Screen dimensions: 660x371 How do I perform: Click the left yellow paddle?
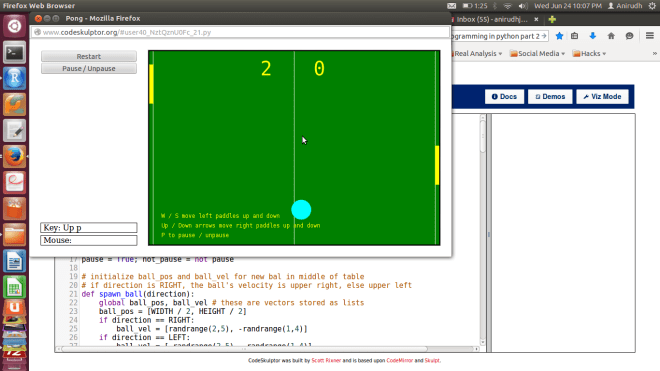coord(151,84)
